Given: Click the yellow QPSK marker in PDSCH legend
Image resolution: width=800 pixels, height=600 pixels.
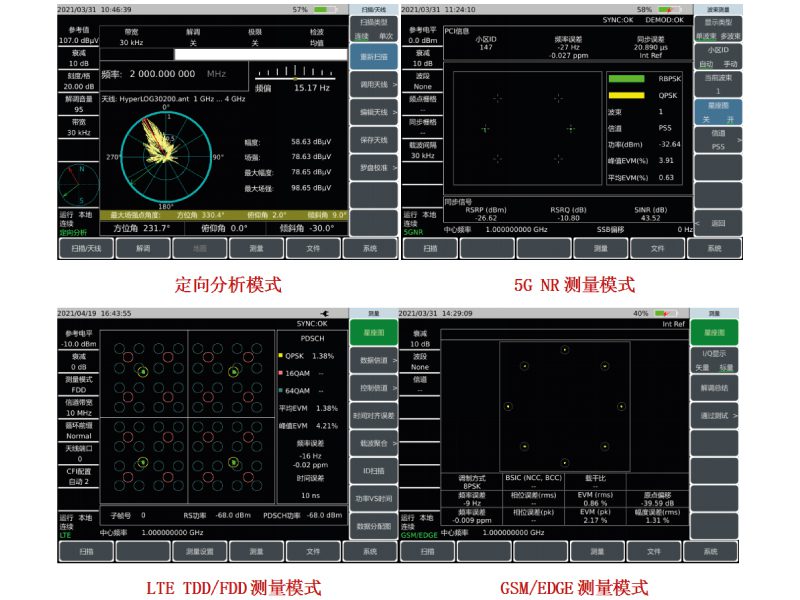Looking at the screenshot, I should [x=280, y=355].
